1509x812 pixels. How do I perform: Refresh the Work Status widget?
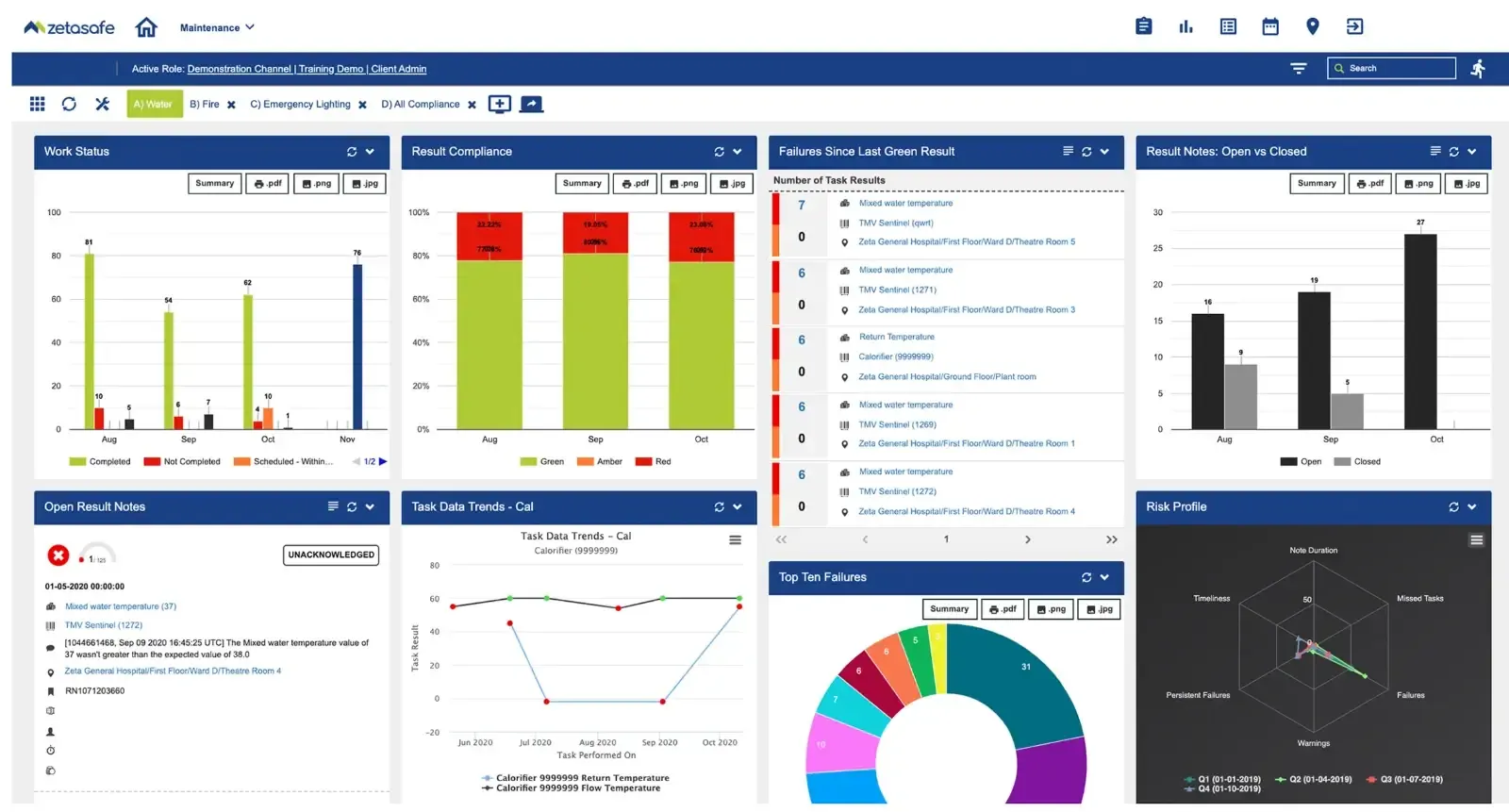tap(352, 152)
